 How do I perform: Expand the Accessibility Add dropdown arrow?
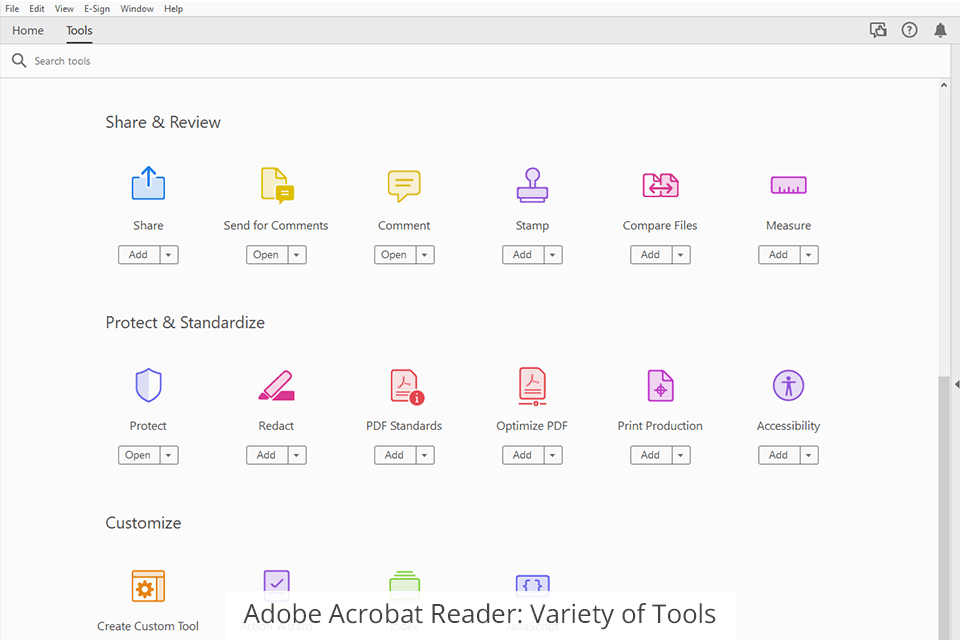(x=809, y=455)
